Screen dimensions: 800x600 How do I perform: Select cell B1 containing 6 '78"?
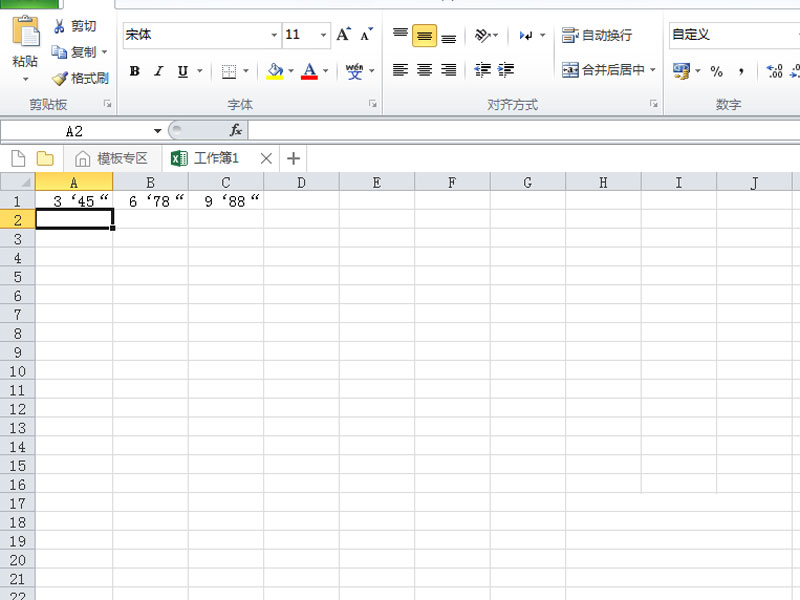(150, 201)
